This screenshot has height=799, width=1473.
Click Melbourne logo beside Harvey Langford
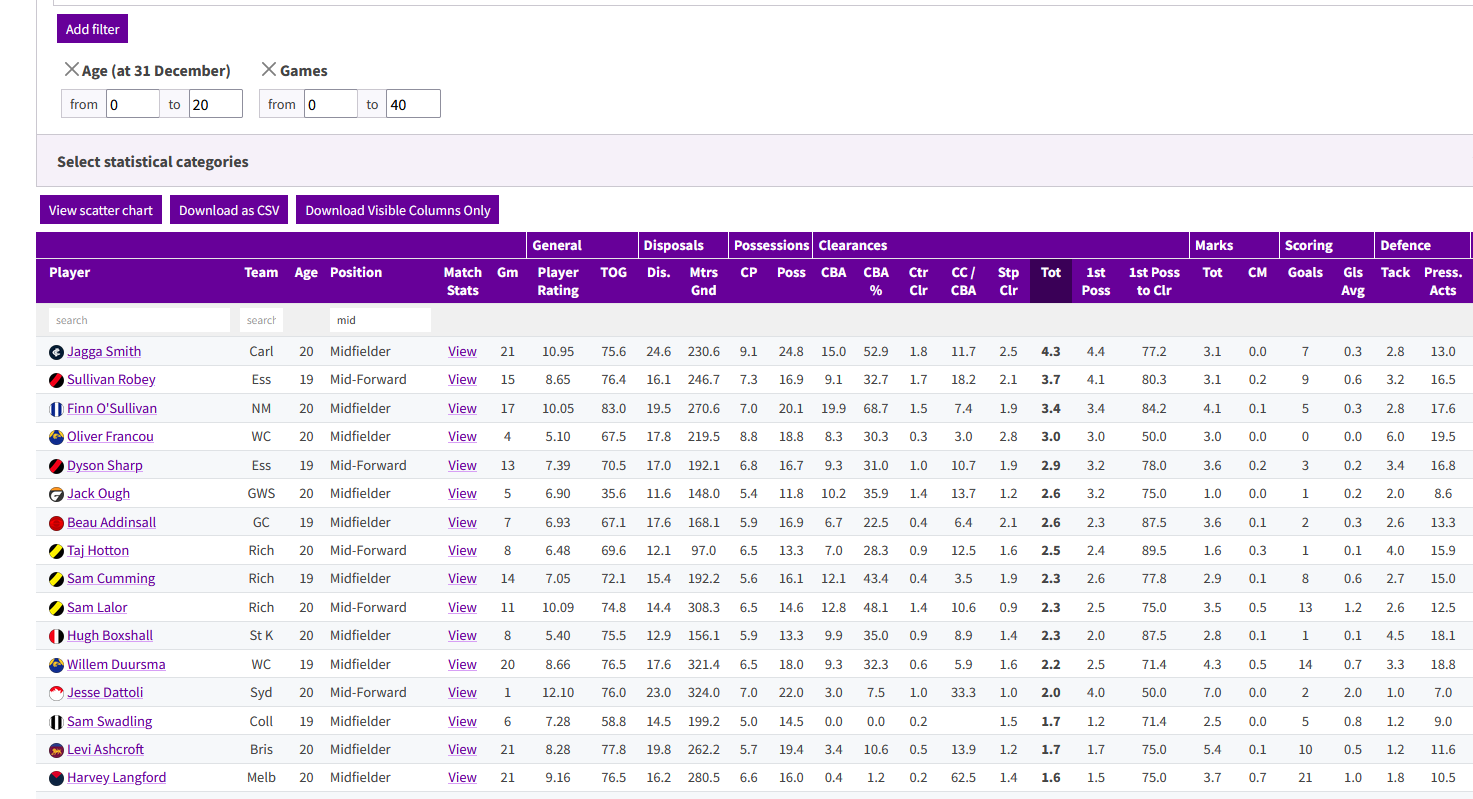[56, 778]
